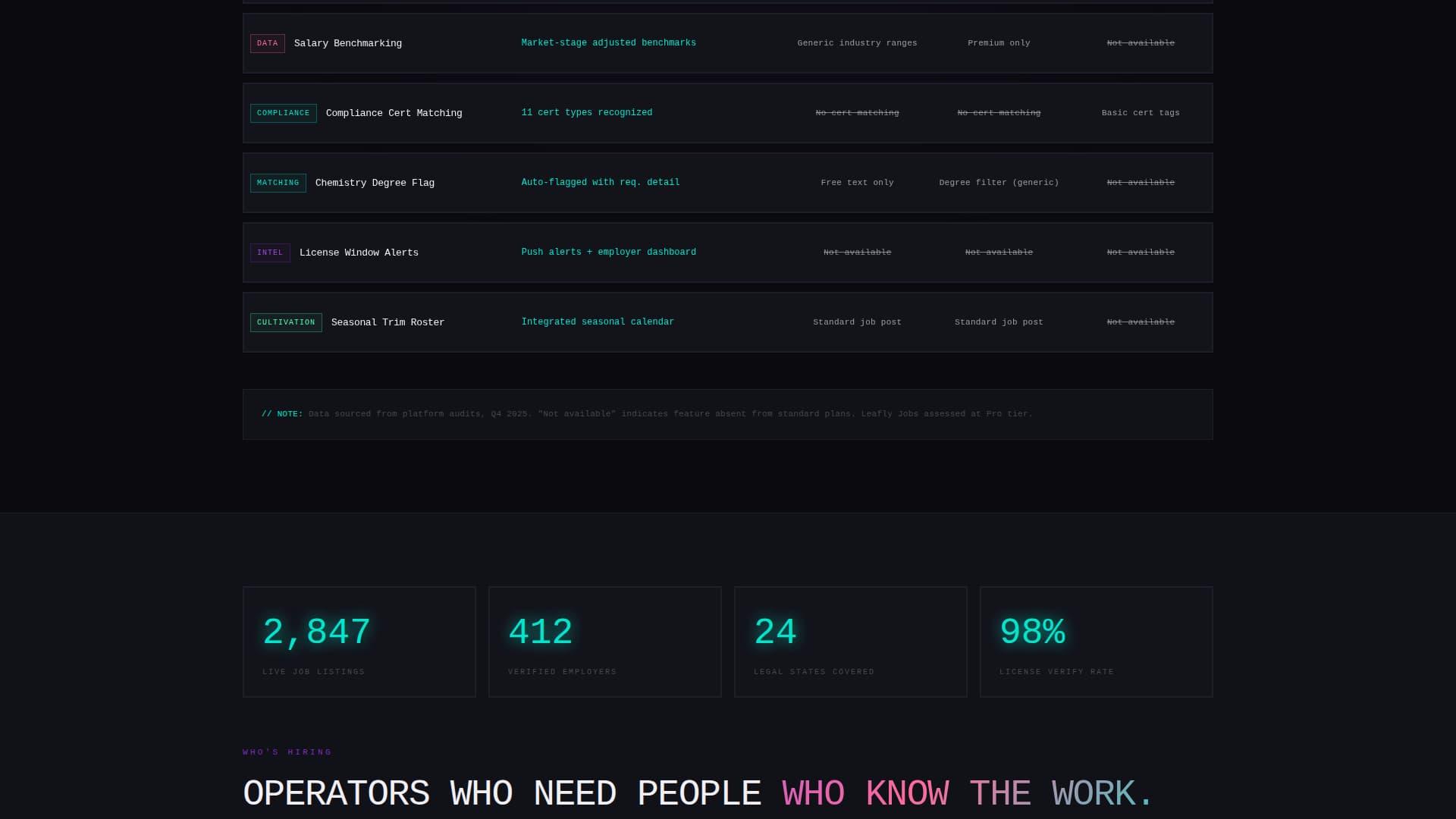Viewport: 1456px width, 819px height.
Task: Click 'Auto-flagged with req. detail' text
Action: point(600,182)
